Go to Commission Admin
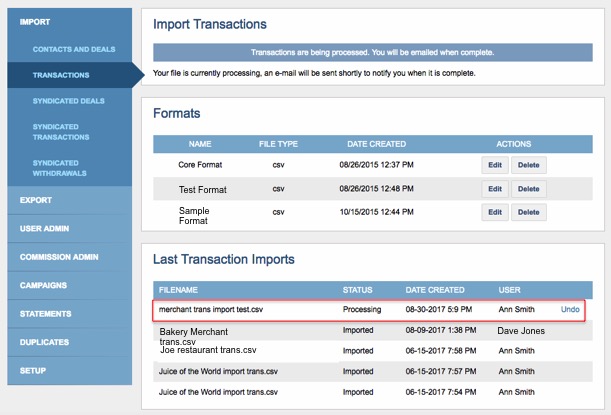The width and height of the screenshot is (611, 415). click(x=59, y=257)
